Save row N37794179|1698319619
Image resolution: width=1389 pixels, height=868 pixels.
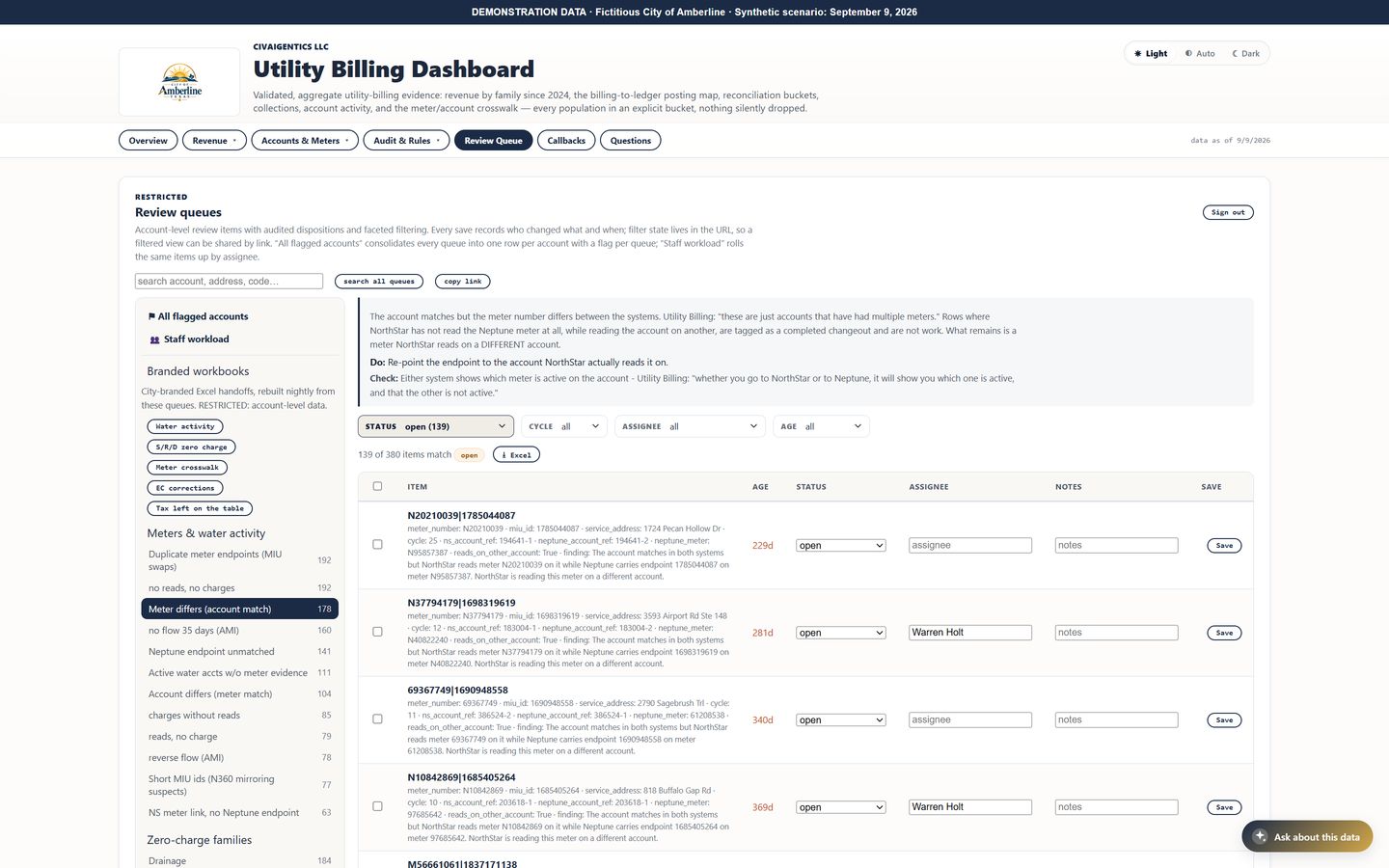tap(1224, 633)
